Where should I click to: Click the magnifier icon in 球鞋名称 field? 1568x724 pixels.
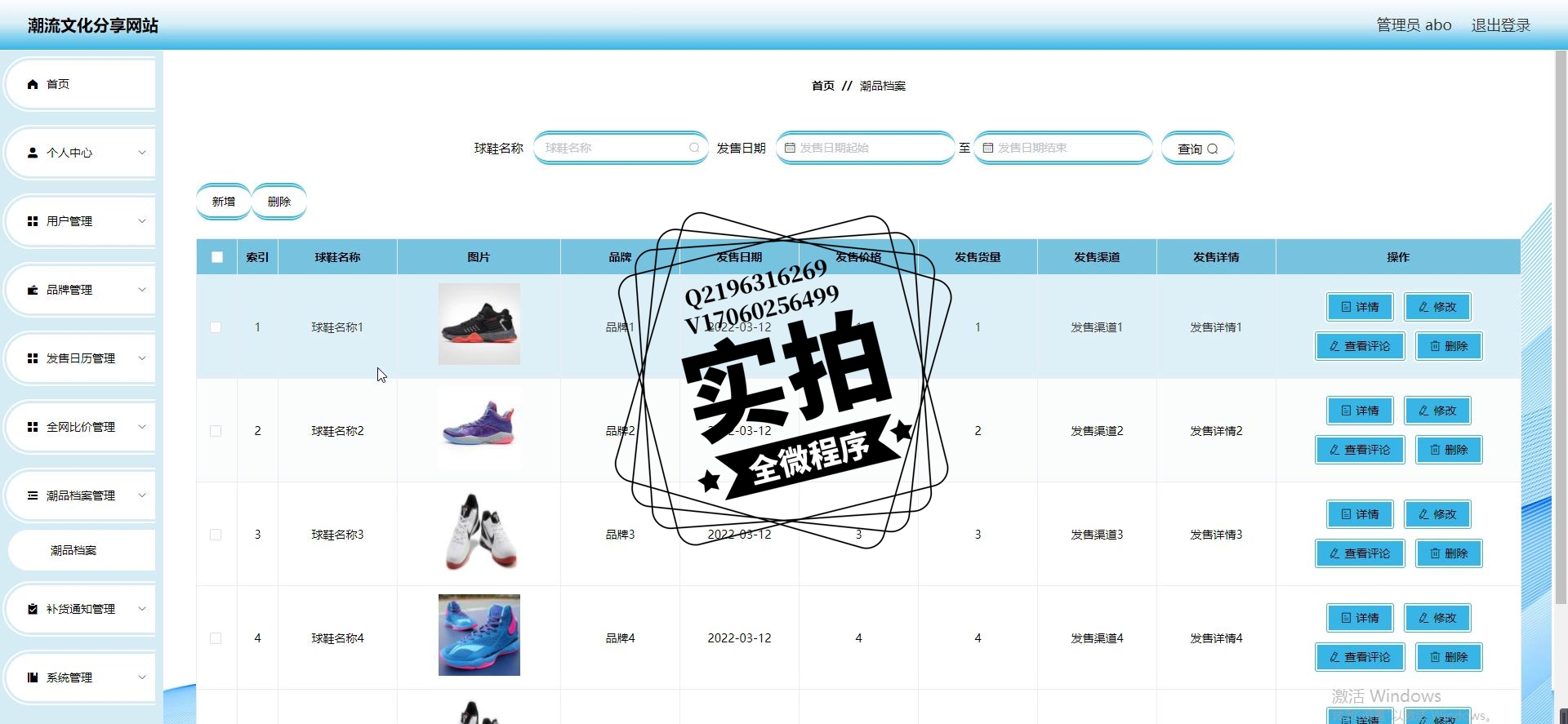(694, 148)
